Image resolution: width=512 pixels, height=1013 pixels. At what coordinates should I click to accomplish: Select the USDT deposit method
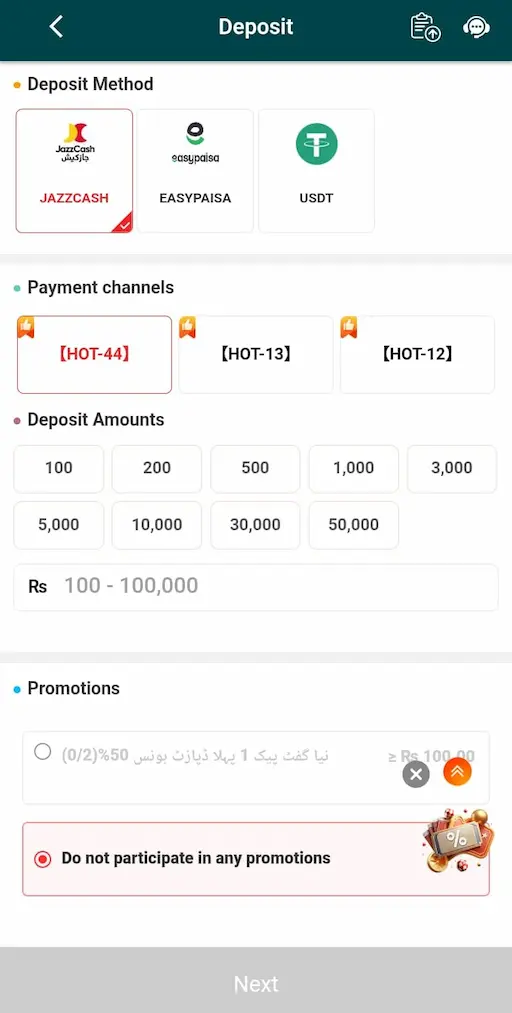tap(316, 171)
